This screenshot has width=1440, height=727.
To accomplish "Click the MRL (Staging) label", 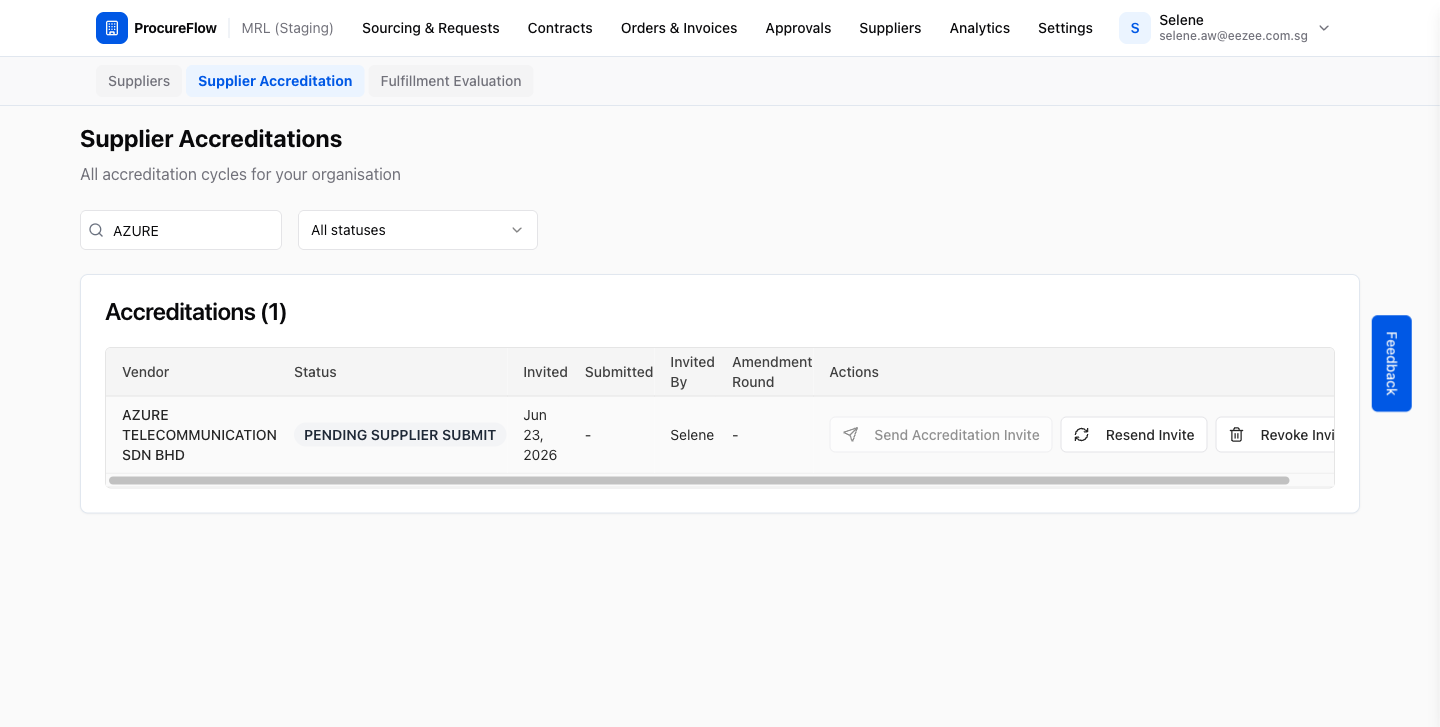I will pyautogui.click(x=288, y=28).
